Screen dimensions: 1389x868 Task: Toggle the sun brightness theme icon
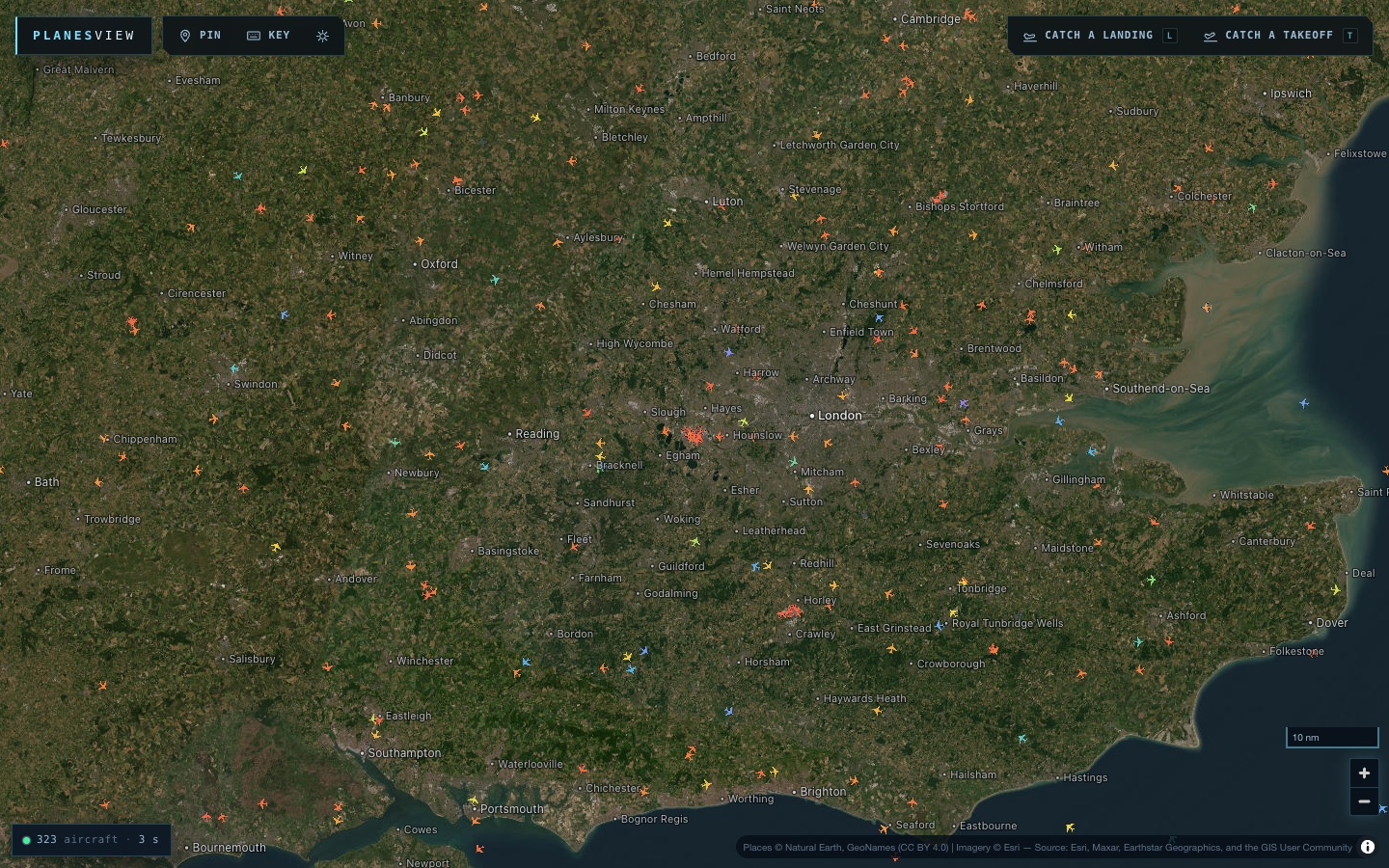click(x=322, y=36)
